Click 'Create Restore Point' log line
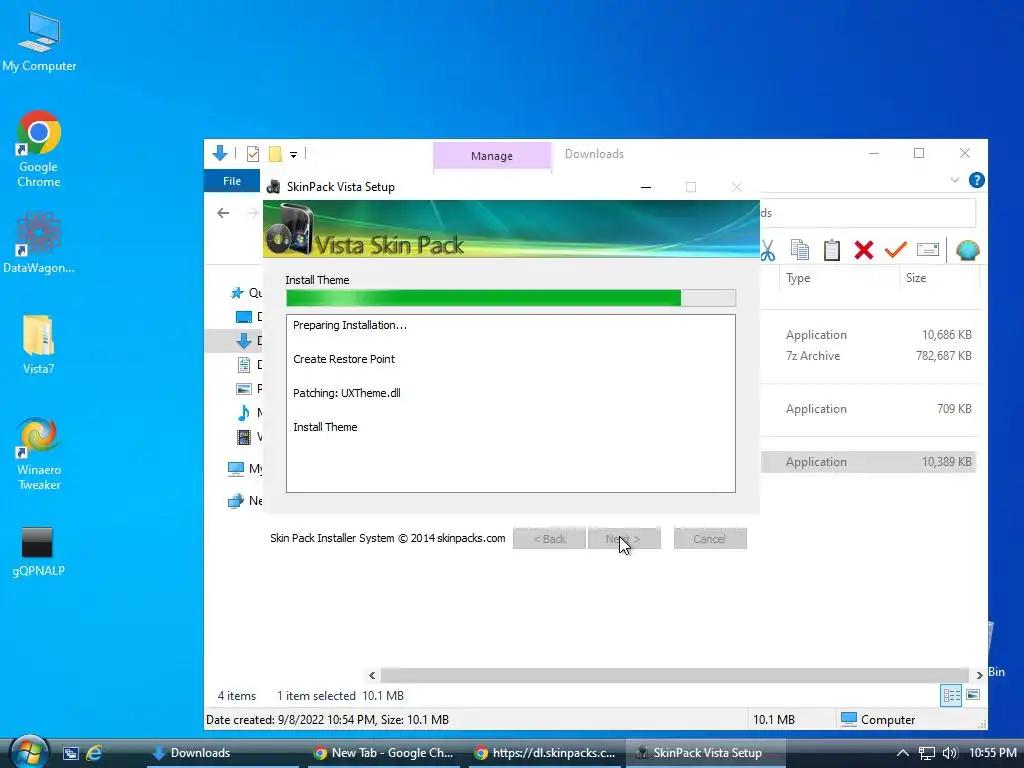Image resolution: width=1024 pixels, height=768 pixels. click(x=344, y=359)
